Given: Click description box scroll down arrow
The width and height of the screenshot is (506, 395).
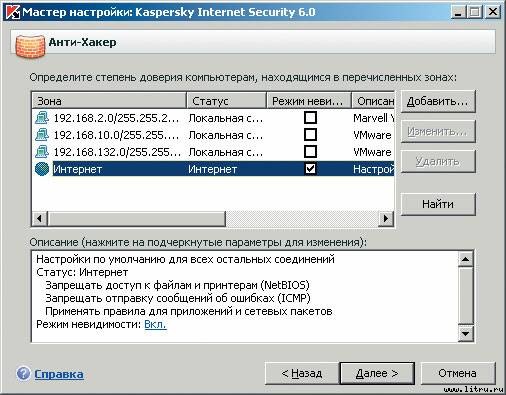Looking at the screenshot, I should point(465,333).
